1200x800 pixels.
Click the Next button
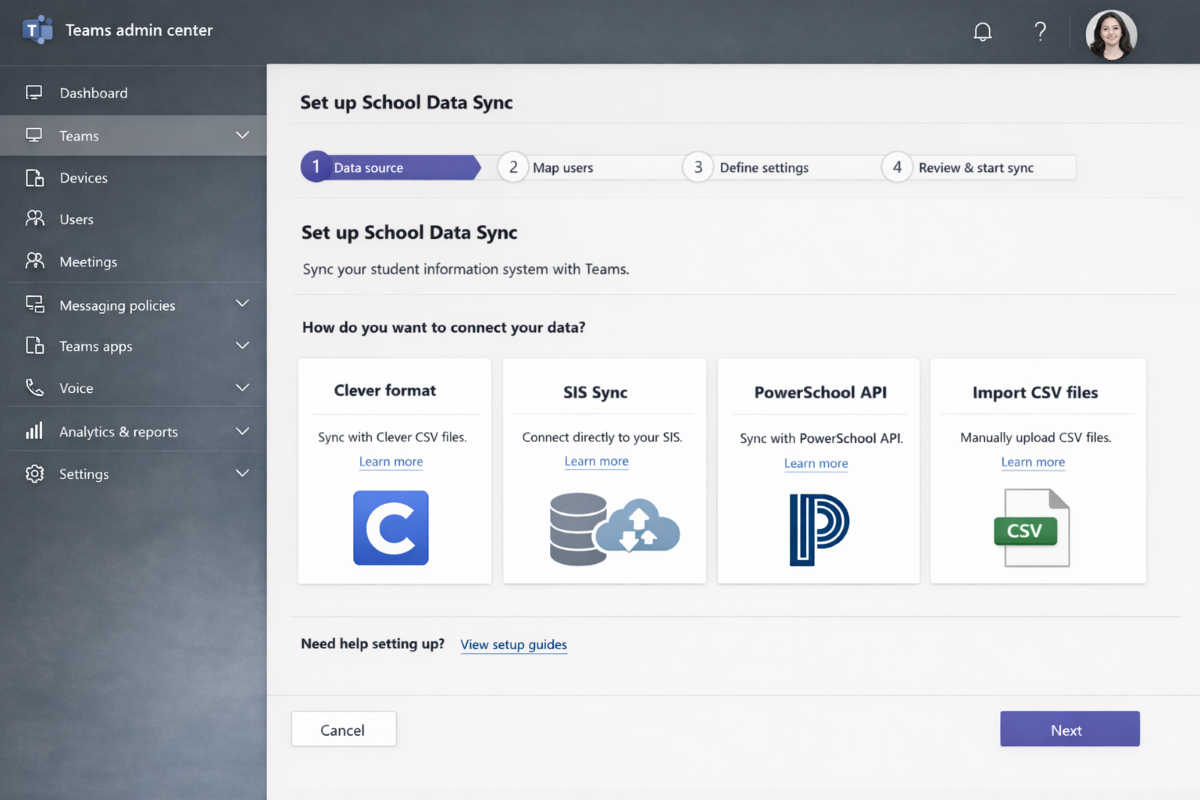coord(1070,729)
